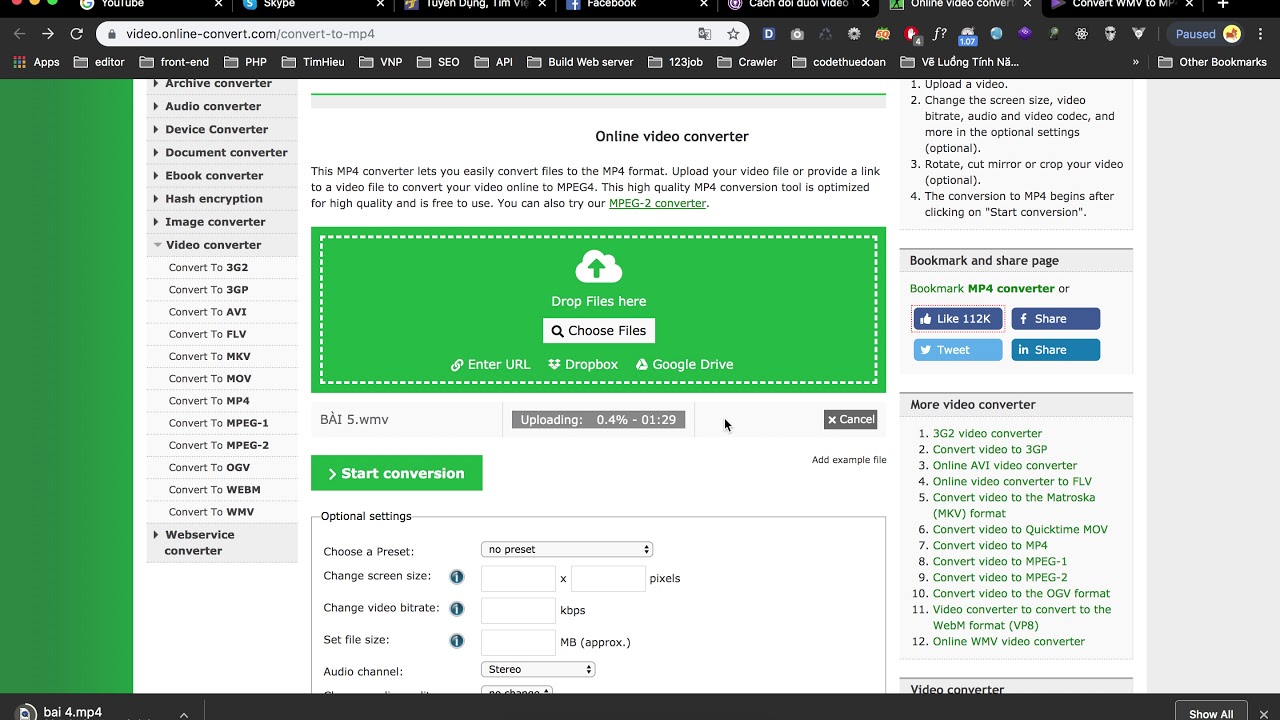The image size is (1280, 720).
Task: Click the Paused profile button
Action: (x=1207, y=34)
